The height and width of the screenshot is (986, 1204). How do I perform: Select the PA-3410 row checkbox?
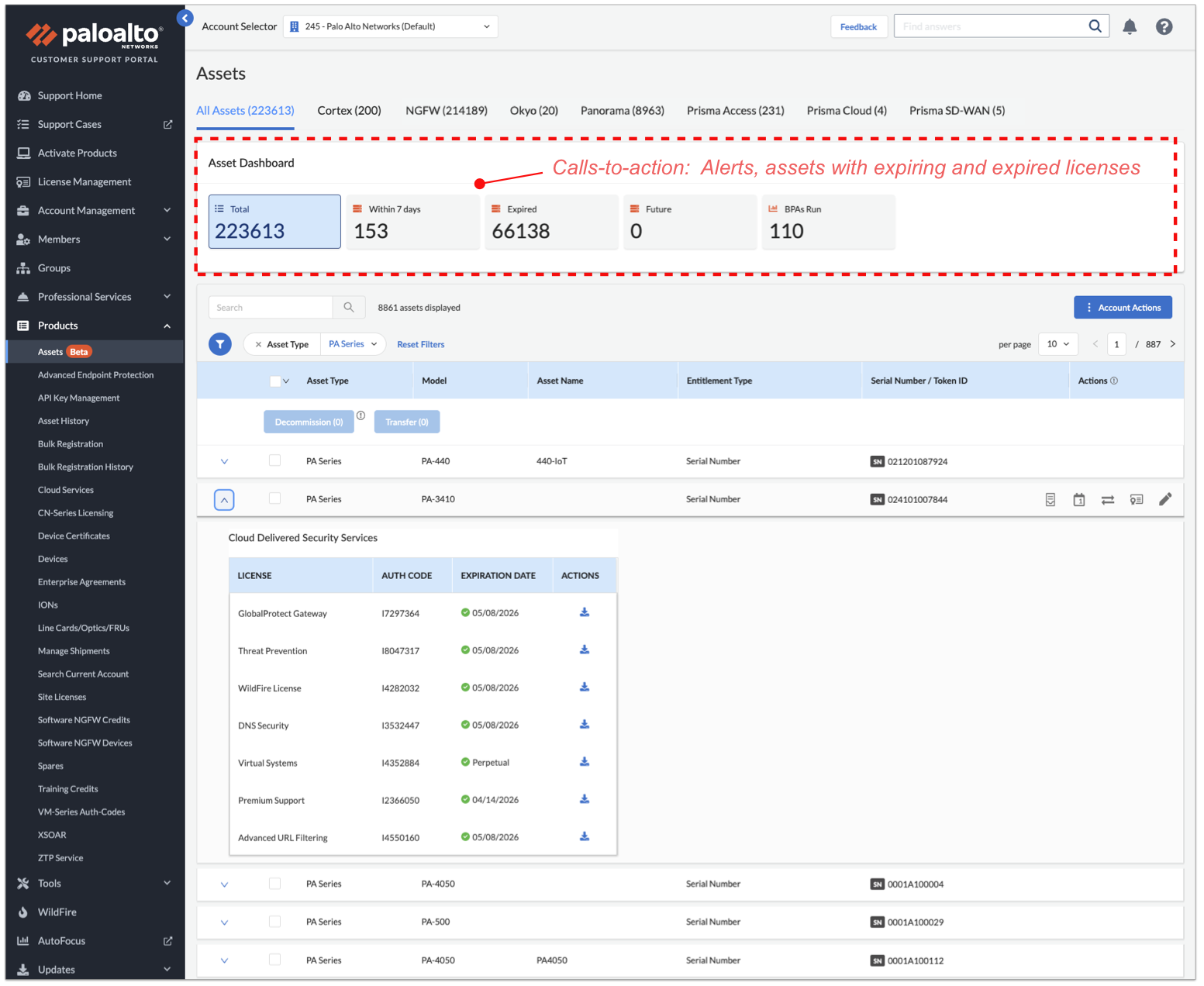[x=274, y=498]
